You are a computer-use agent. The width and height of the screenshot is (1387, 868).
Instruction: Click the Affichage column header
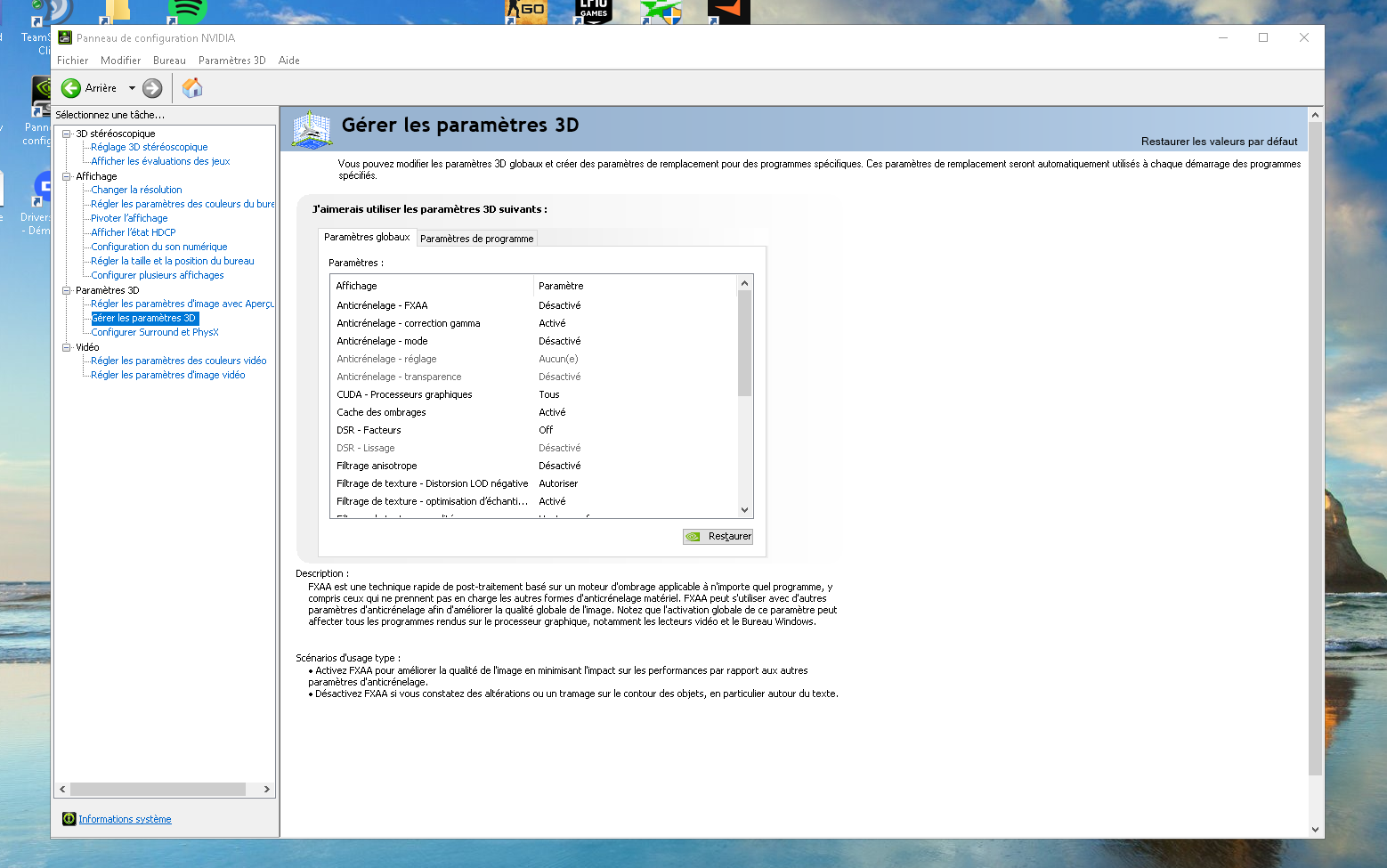tap(432, 286)
